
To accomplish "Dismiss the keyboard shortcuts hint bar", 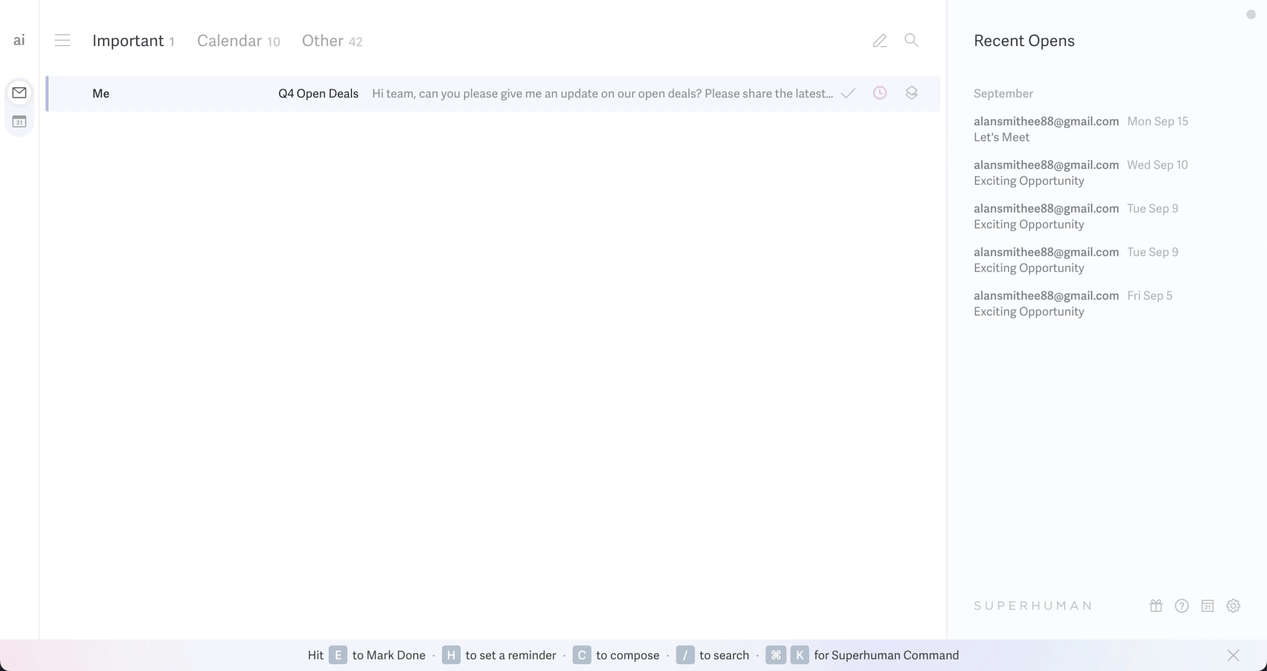I will click(x=1233, y=655).
